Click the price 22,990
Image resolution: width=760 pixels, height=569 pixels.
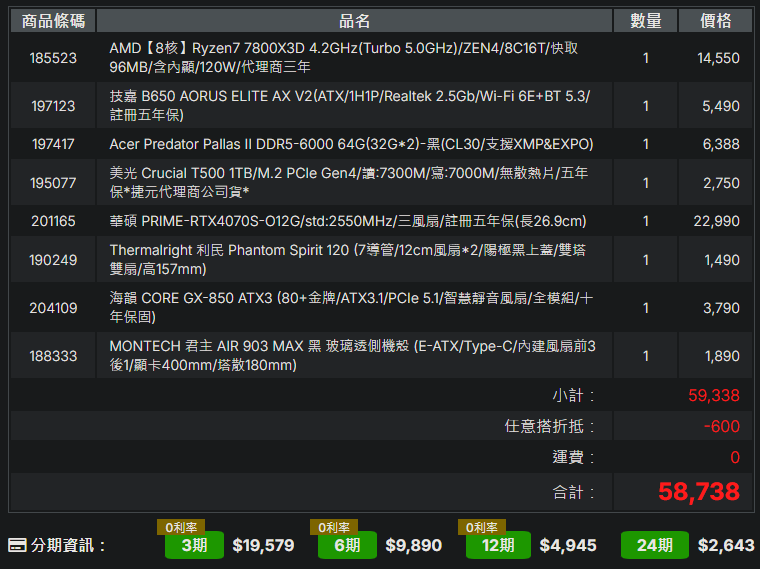pyautogui.click(x=716, y=221)
